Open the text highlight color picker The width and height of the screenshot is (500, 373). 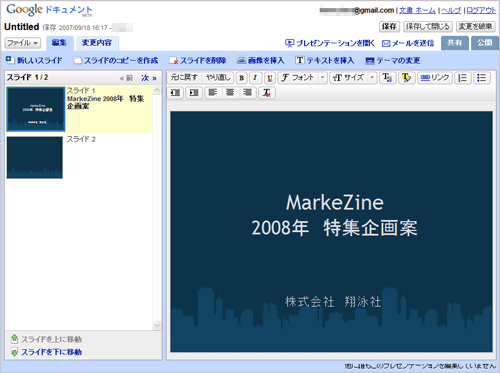[406, 78]
